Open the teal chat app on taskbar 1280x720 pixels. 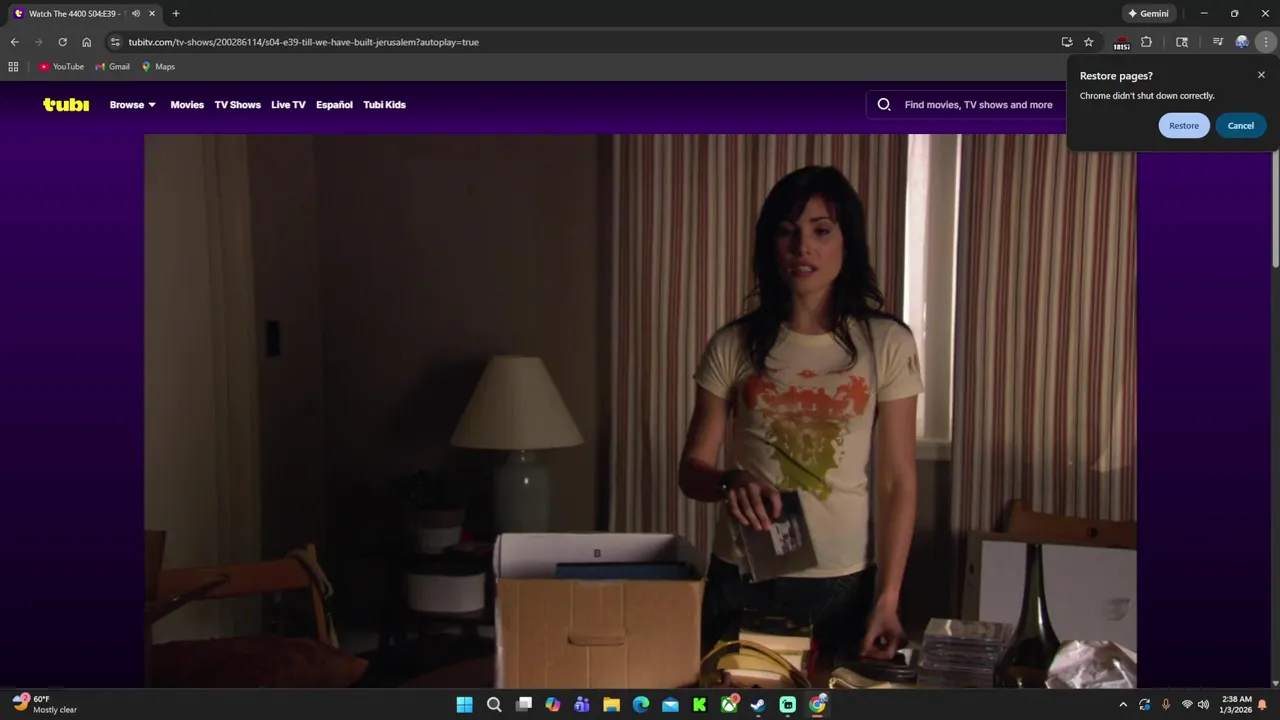788,704
